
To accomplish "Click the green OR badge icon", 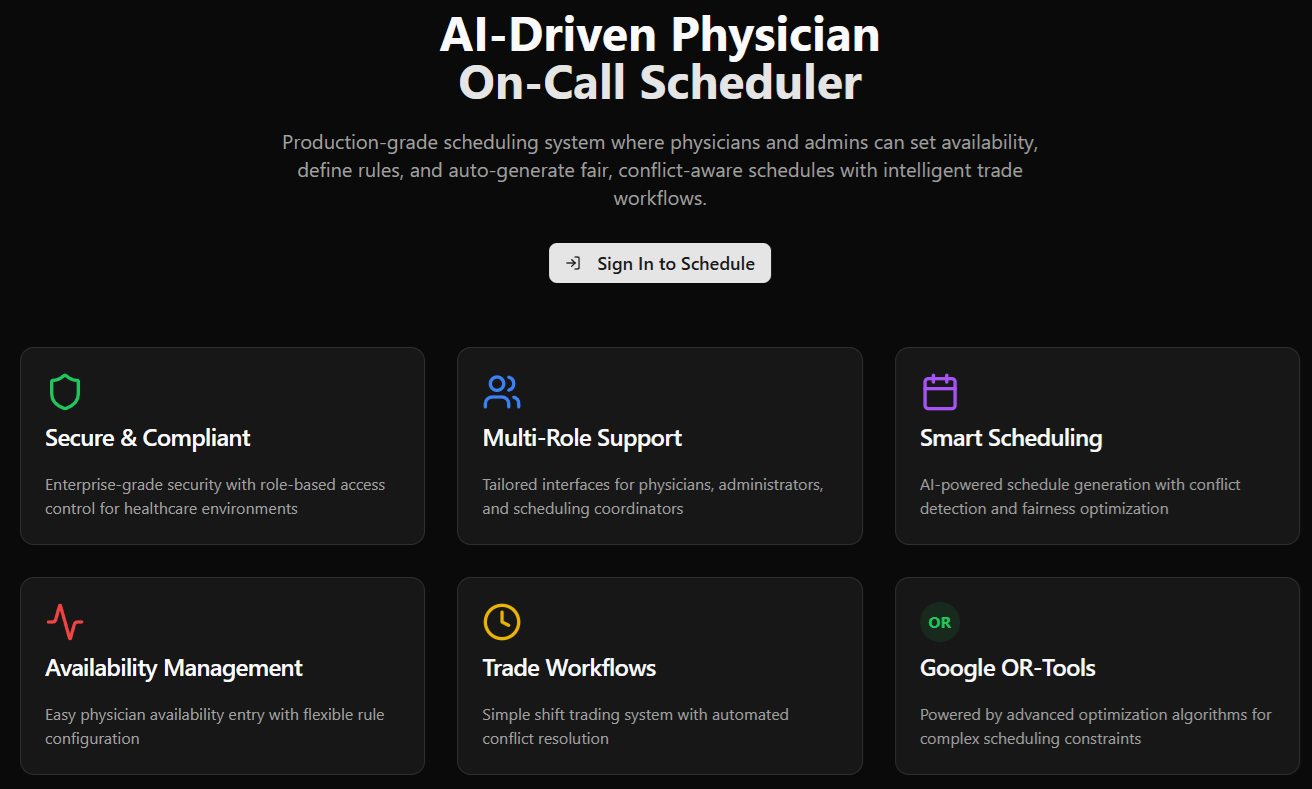I will [939, 622].
